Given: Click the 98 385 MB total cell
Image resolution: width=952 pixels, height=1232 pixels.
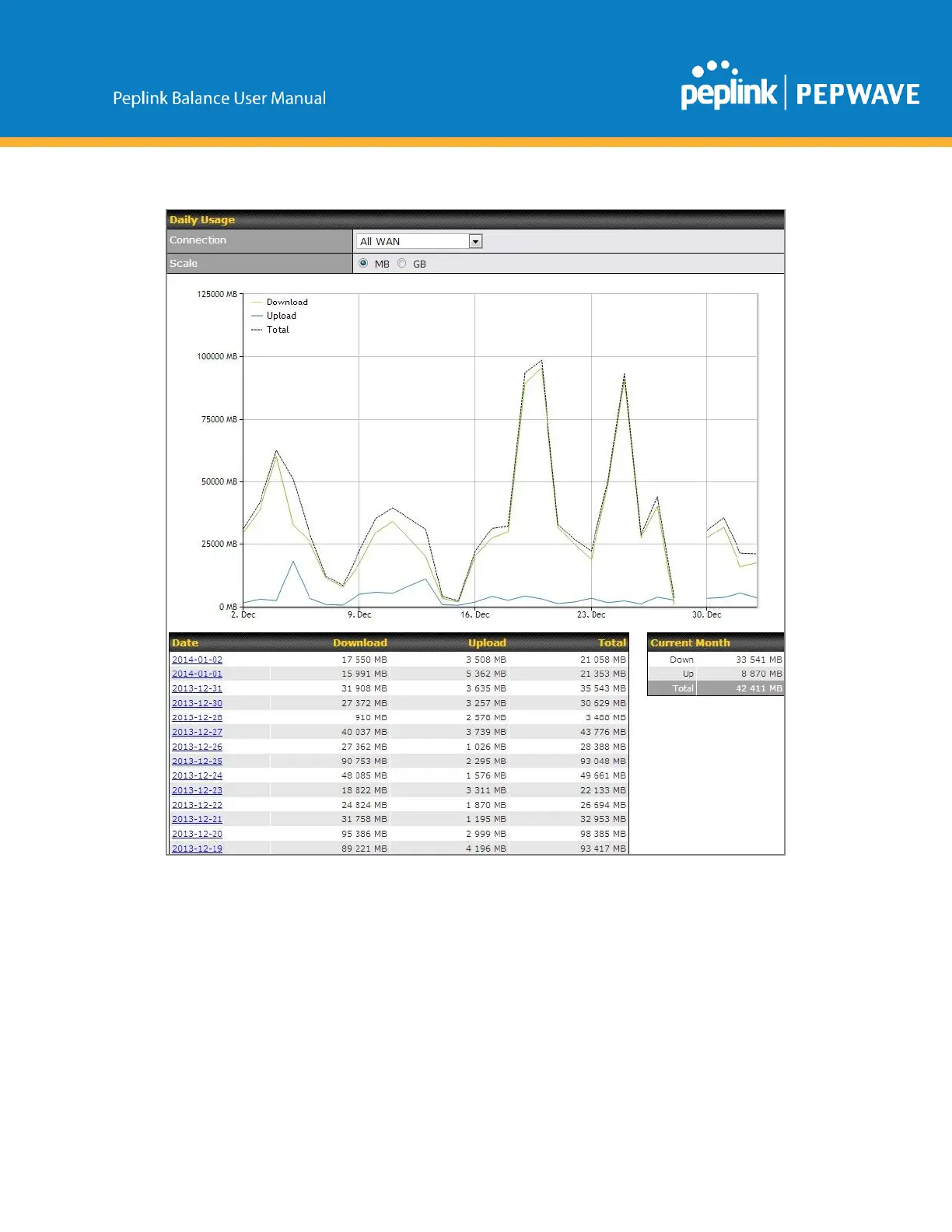Looking at the screenshot, I should pos(603,834).
